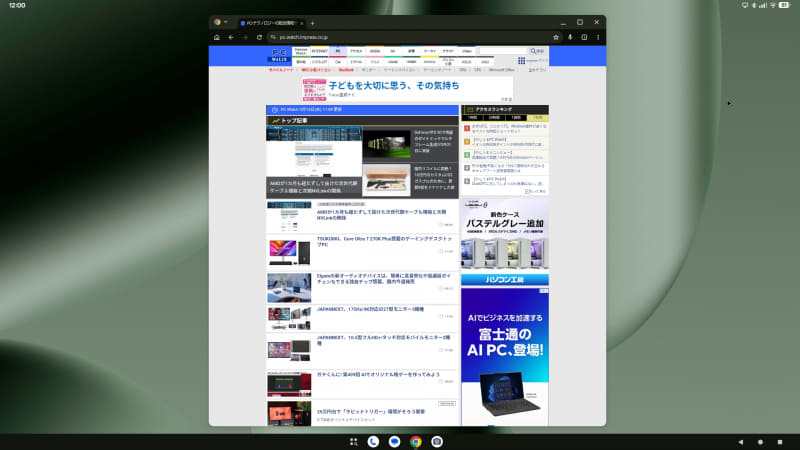Open the パソコン工房 banner
This screenshot has height=450, width=800.
click(x=505, y=280)
